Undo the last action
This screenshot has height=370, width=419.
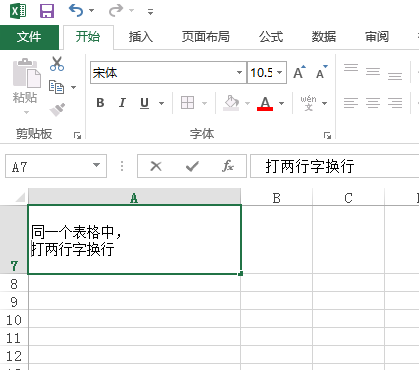click(76, 11)
